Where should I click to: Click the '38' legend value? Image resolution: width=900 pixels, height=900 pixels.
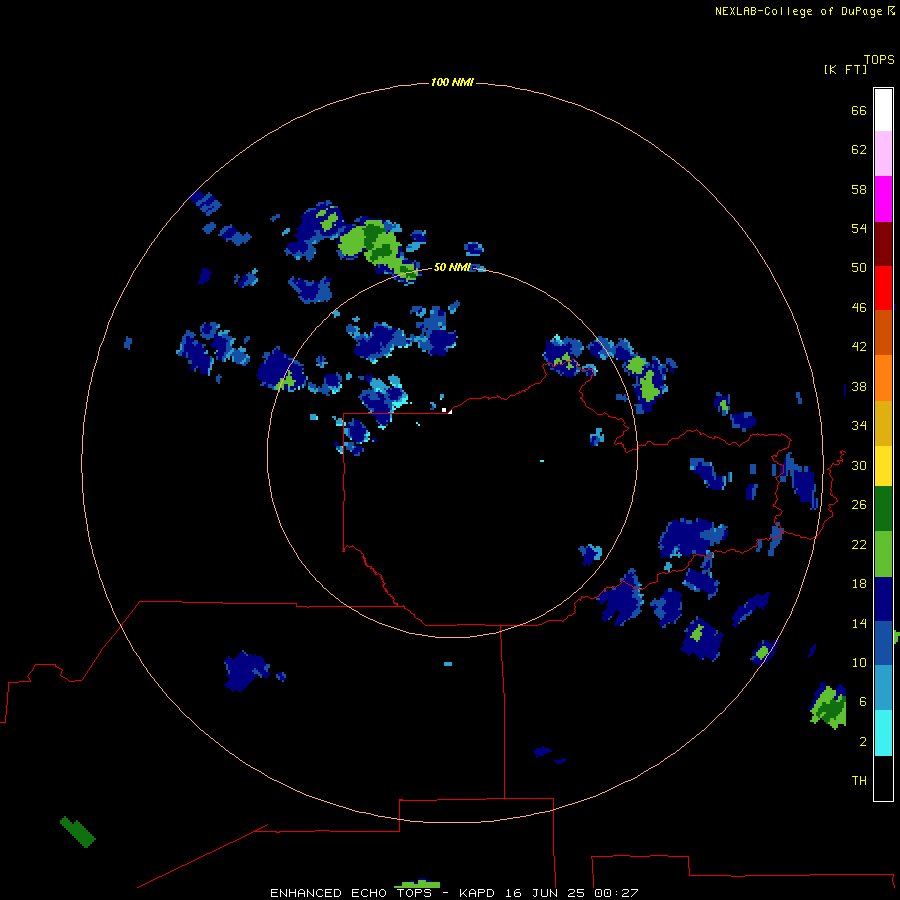coord(859,387)
